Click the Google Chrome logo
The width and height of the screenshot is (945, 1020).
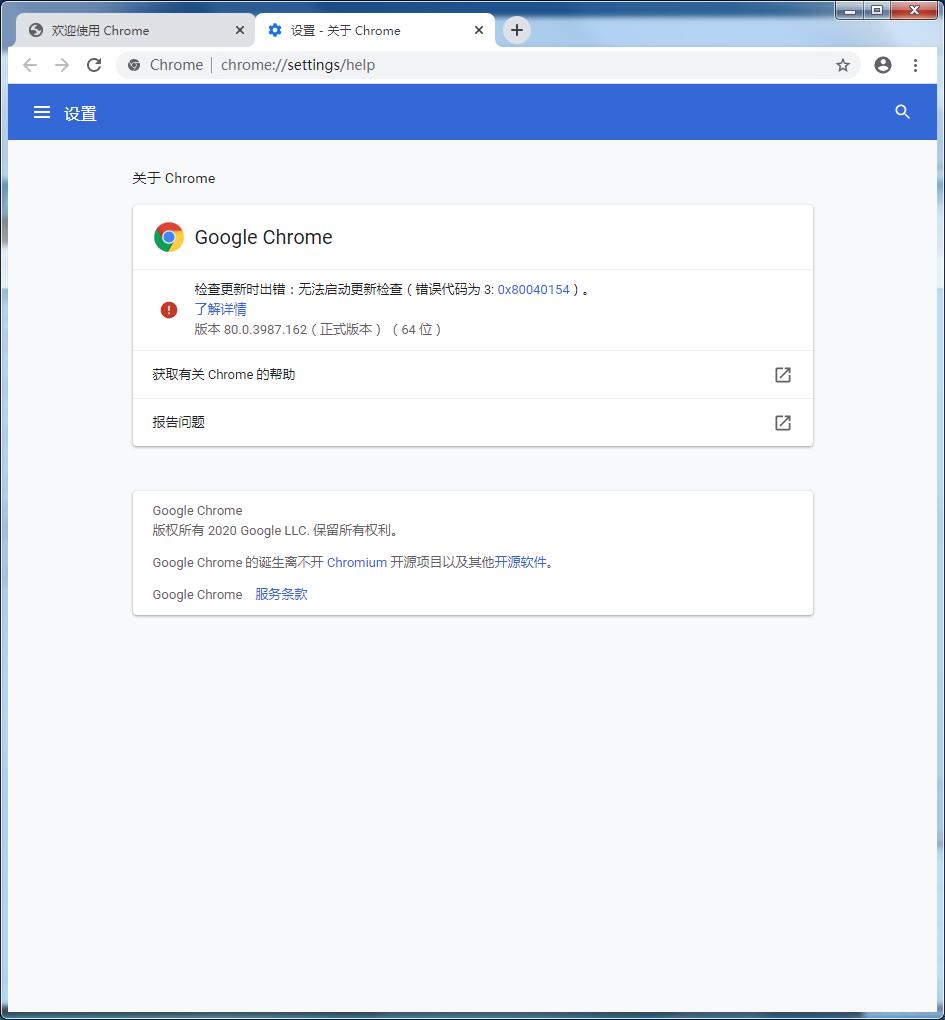pyautogui.click(x=168, y=237)
